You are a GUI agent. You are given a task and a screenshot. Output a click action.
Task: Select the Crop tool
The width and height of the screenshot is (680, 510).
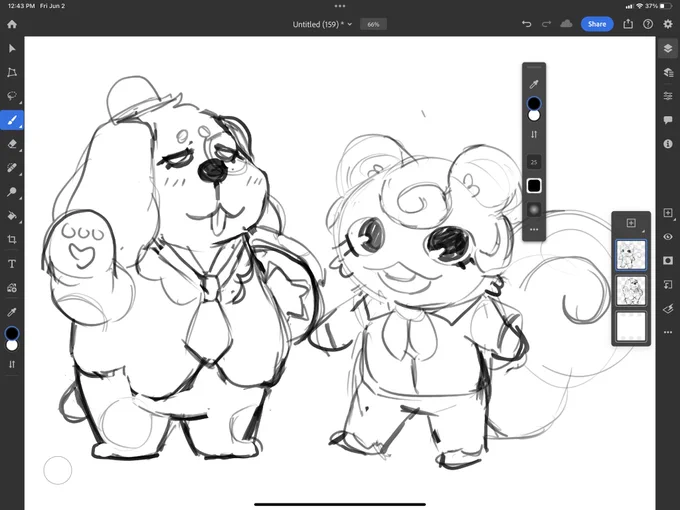(12, 239)
